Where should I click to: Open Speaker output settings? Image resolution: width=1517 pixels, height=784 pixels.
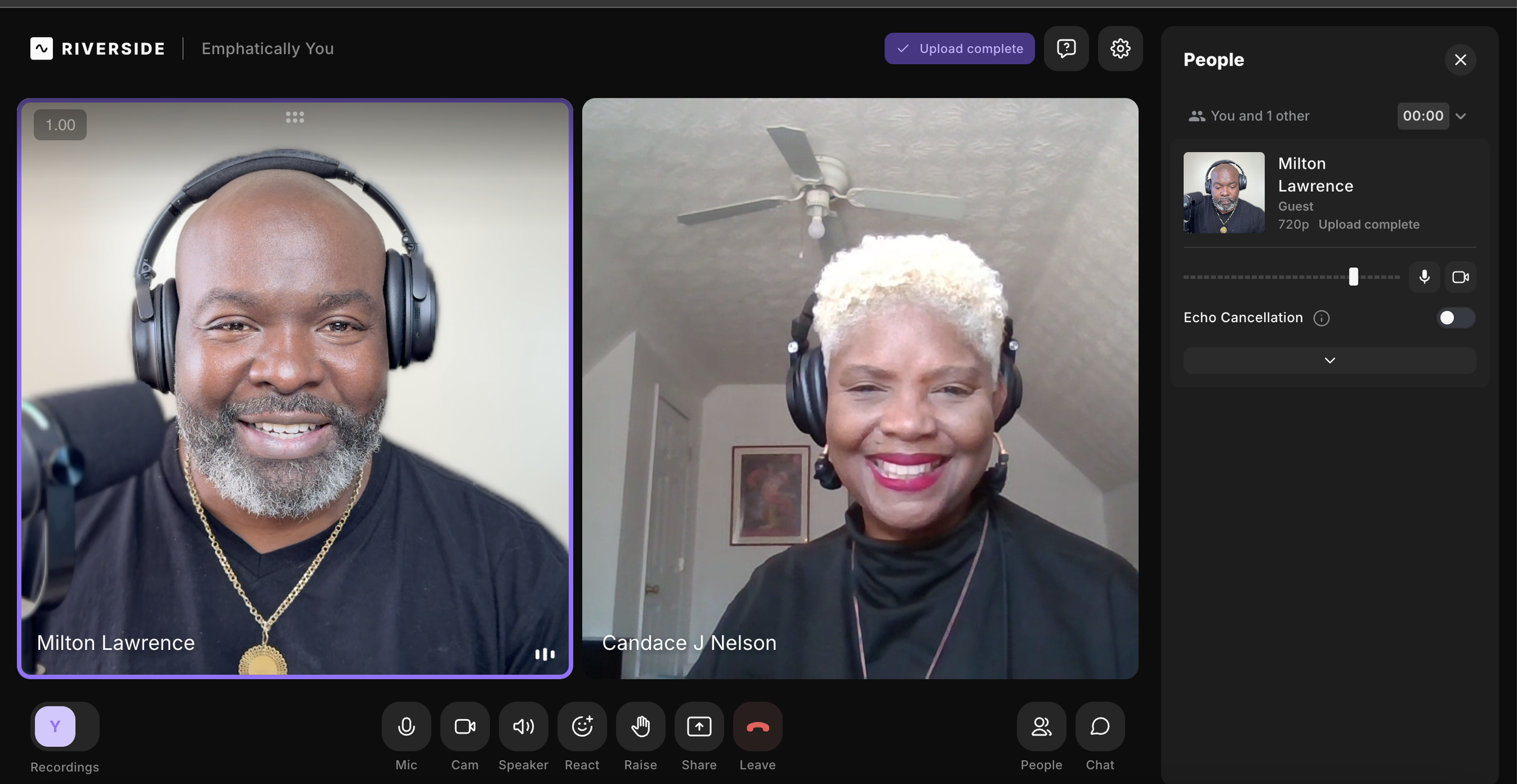[x=523, y=726]
